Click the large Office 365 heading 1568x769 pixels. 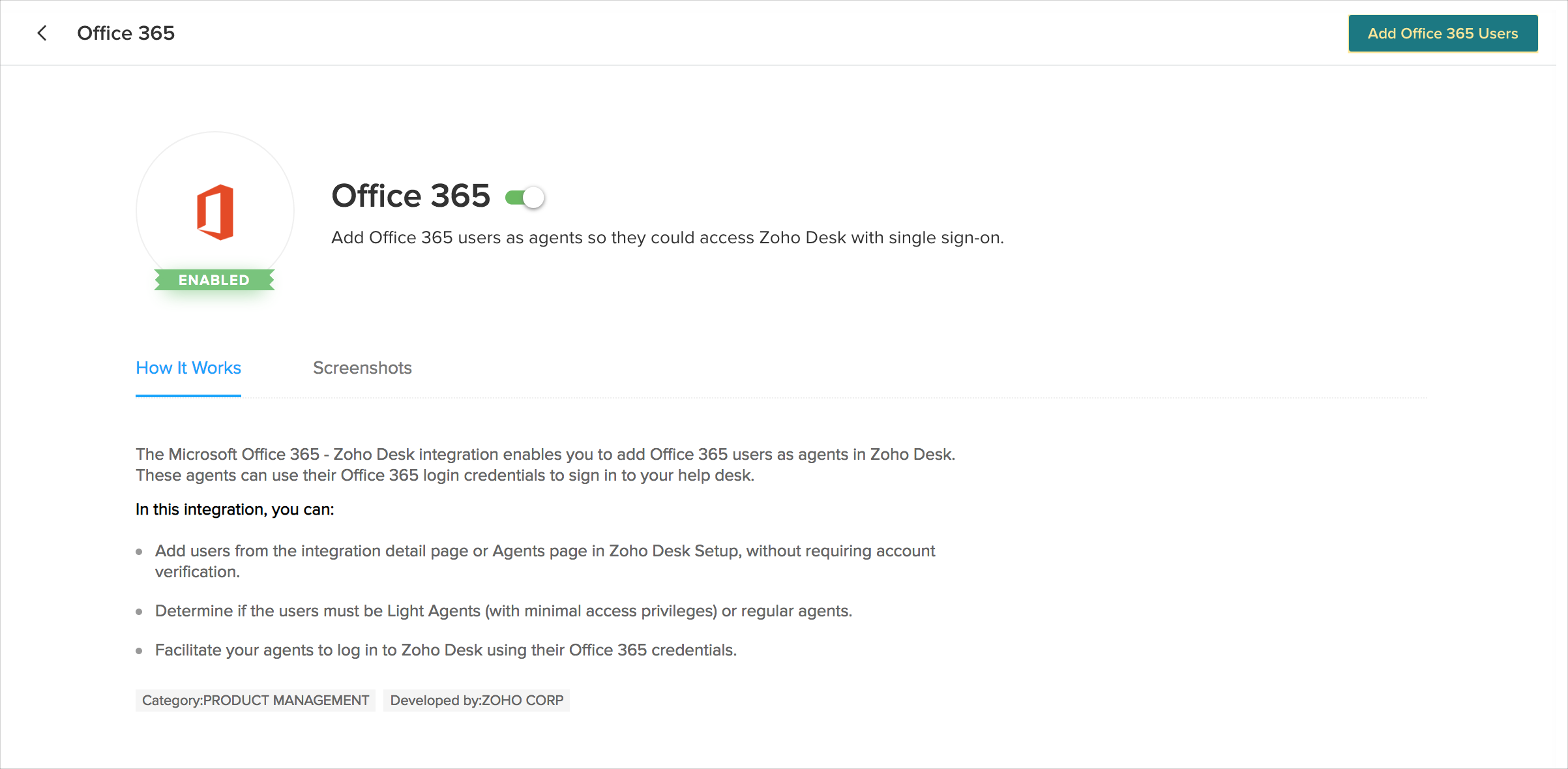tap(410, 196)
